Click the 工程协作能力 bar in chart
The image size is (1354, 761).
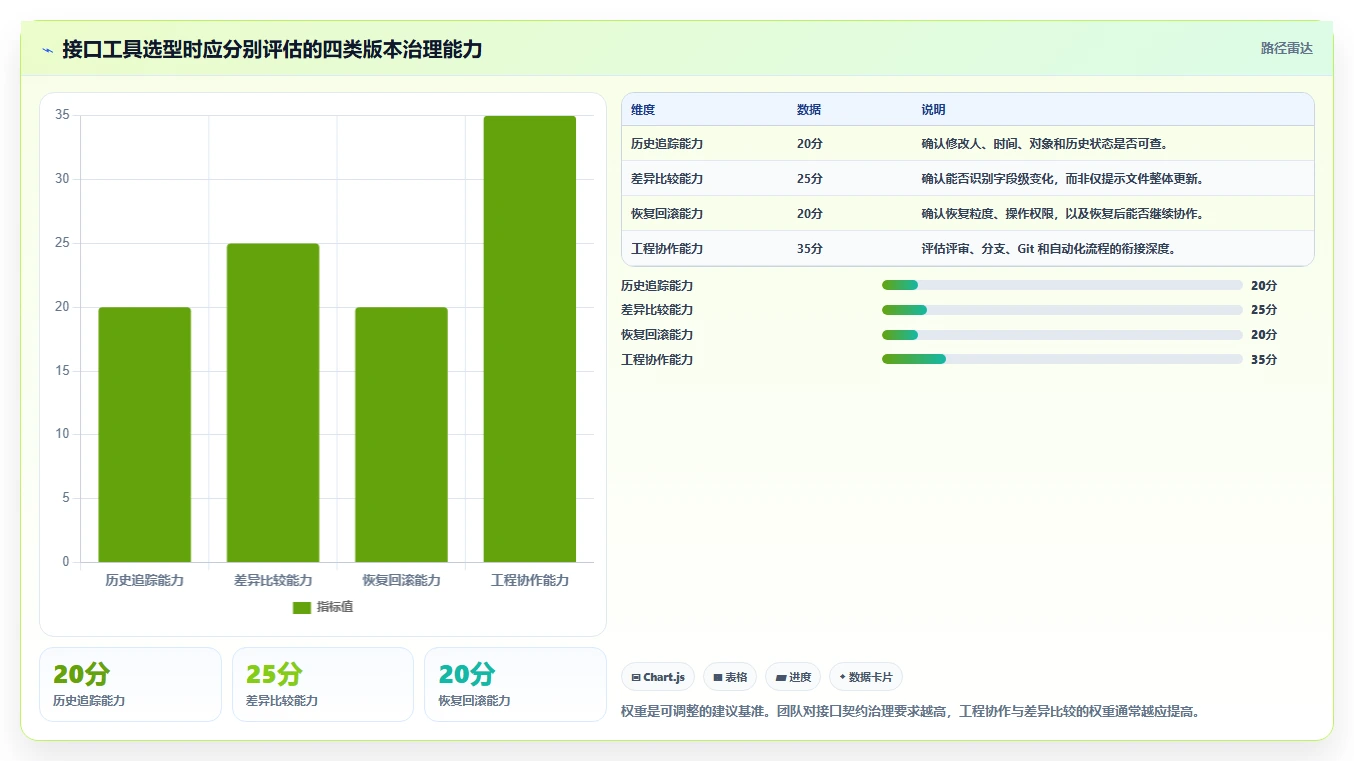[x=530, y=339]
